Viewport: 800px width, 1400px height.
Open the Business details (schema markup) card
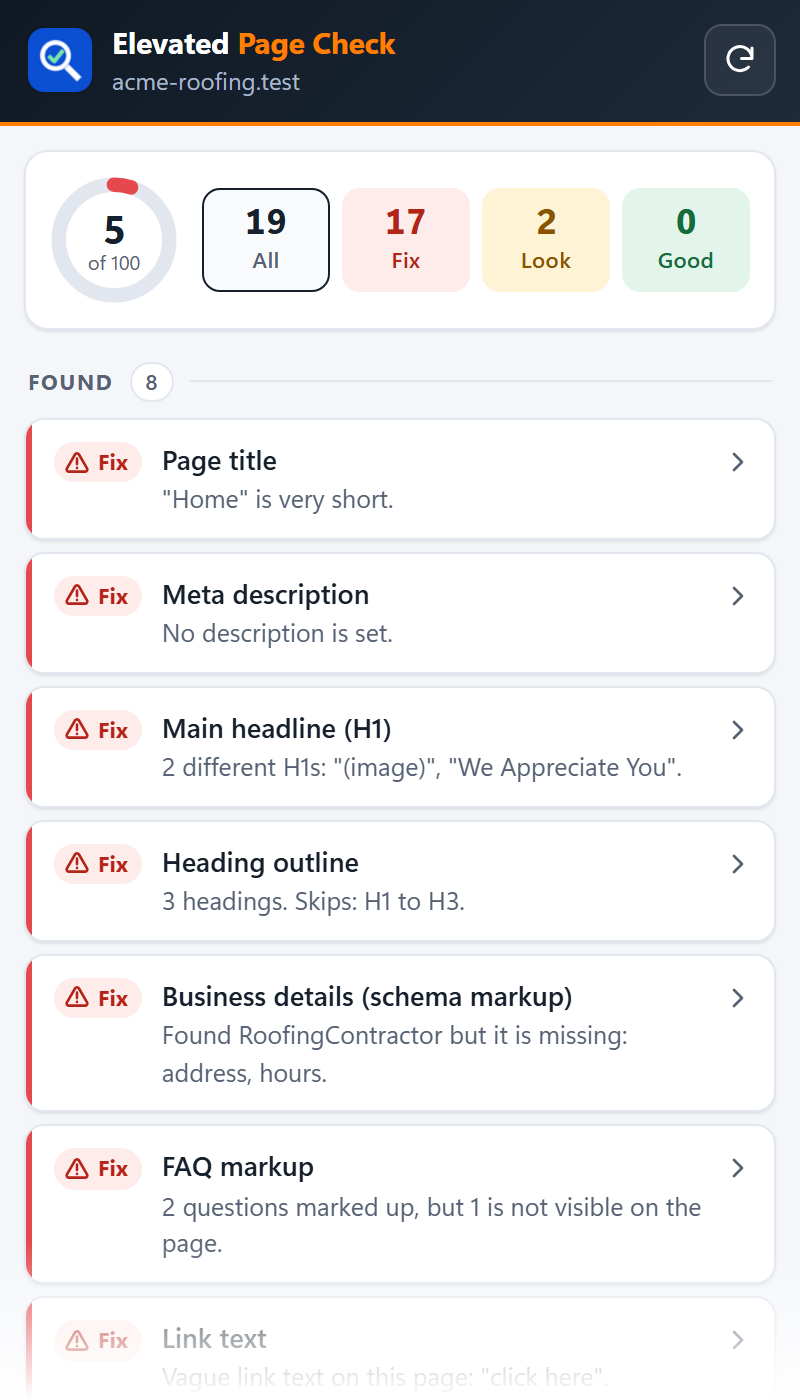tap(400, 1033)
